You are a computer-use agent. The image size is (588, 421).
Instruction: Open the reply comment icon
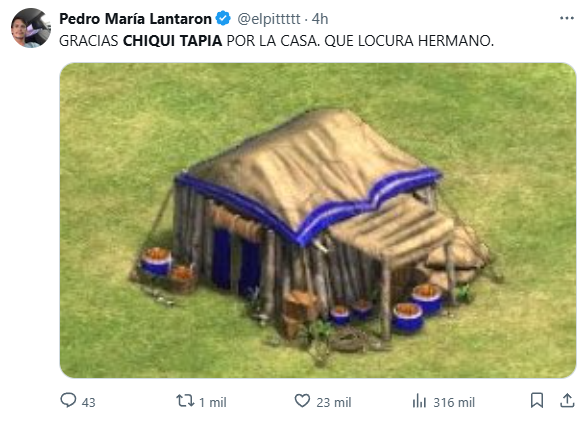[68, 400]
